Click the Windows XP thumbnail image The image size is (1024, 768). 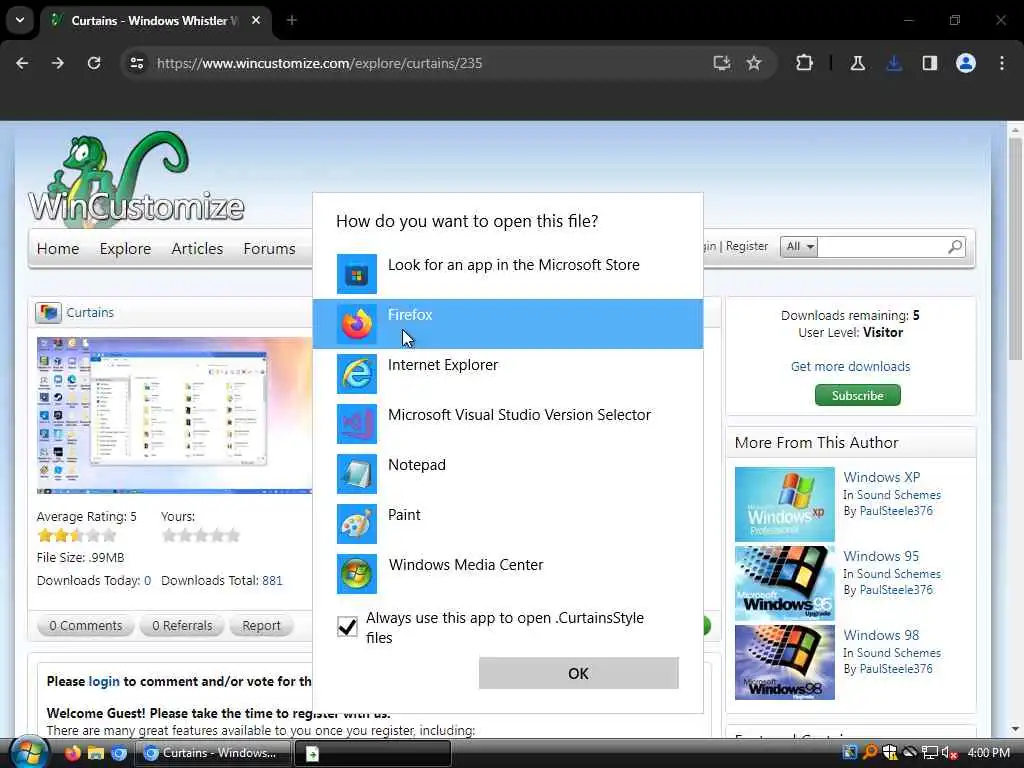click(x=784, y=504)
